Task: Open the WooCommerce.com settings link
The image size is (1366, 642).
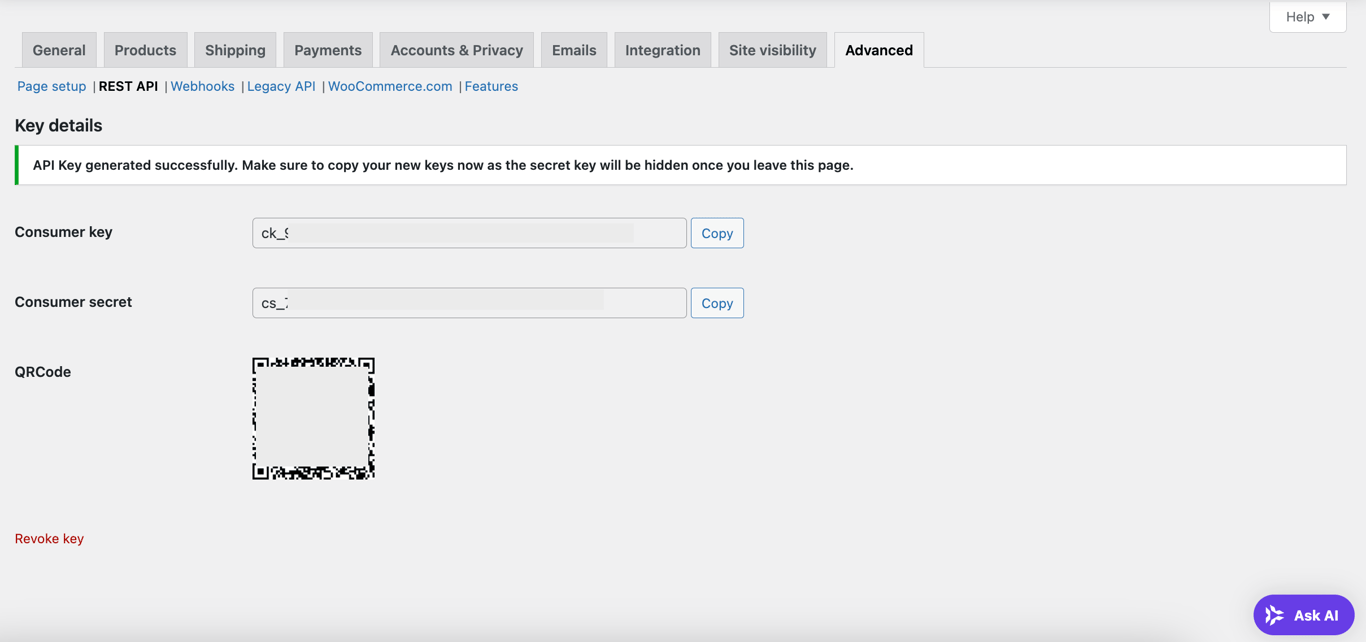Action: tap(390, 86)
